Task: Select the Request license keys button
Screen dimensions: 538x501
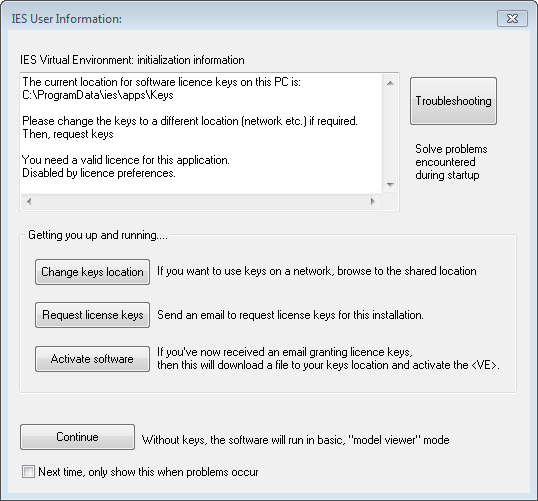Action: click(x=92, y=315)
